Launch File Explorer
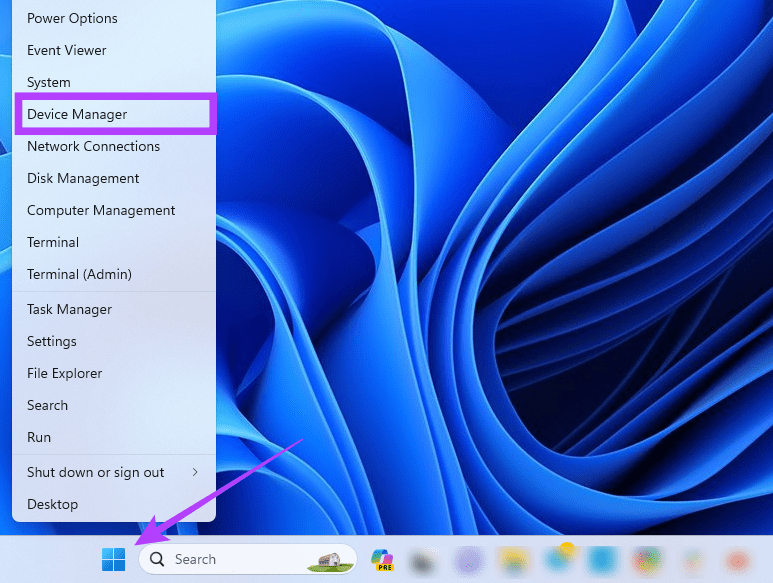 tap(65, 373)
